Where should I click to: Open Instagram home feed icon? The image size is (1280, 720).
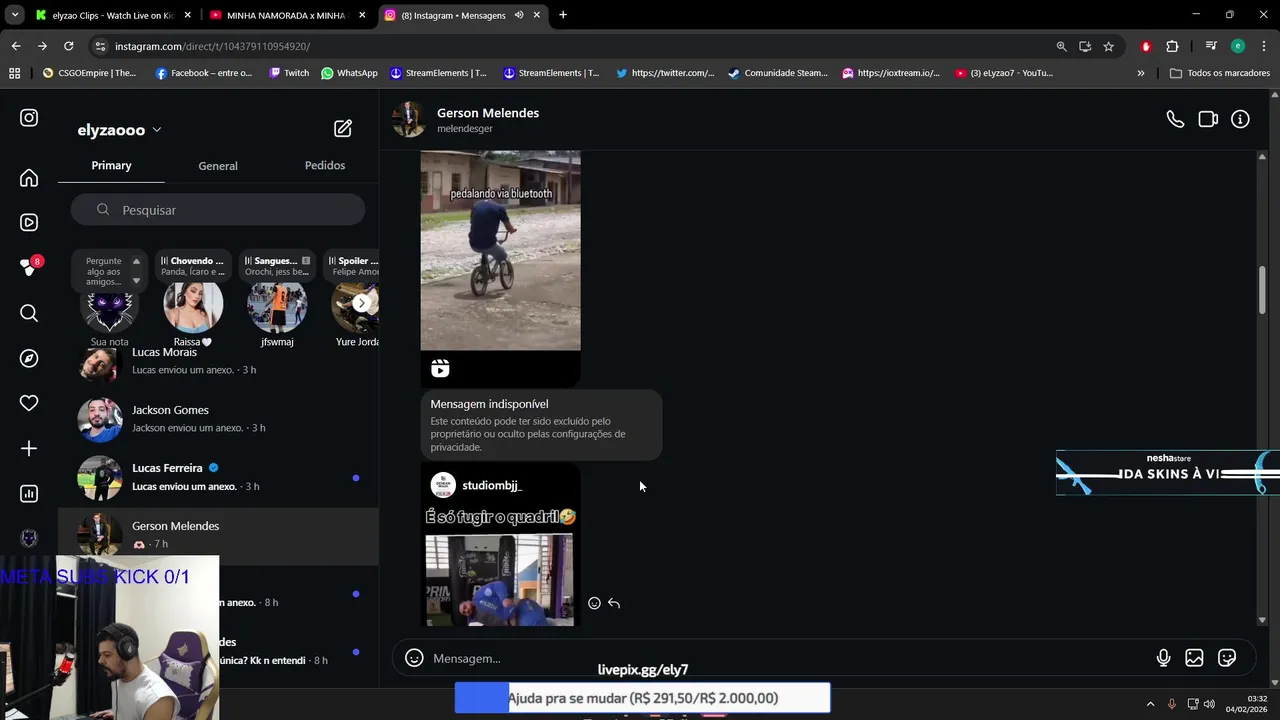click(x=29, y=178)
